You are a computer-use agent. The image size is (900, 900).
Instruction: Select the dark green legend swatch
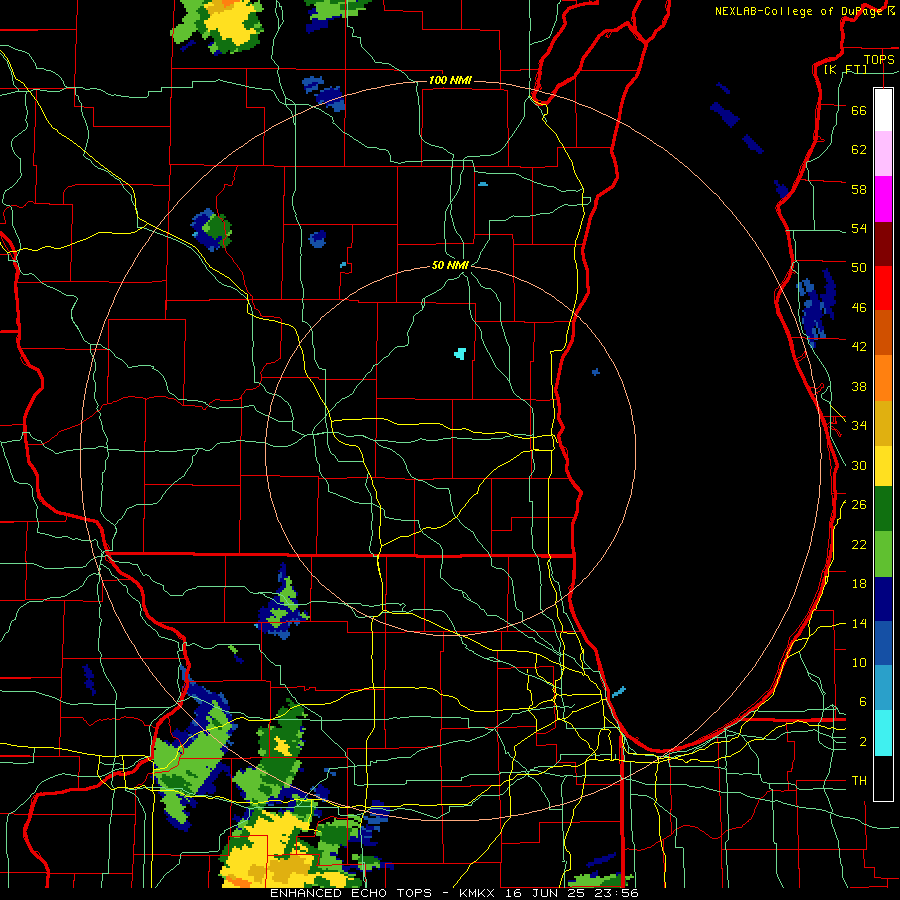883,509
